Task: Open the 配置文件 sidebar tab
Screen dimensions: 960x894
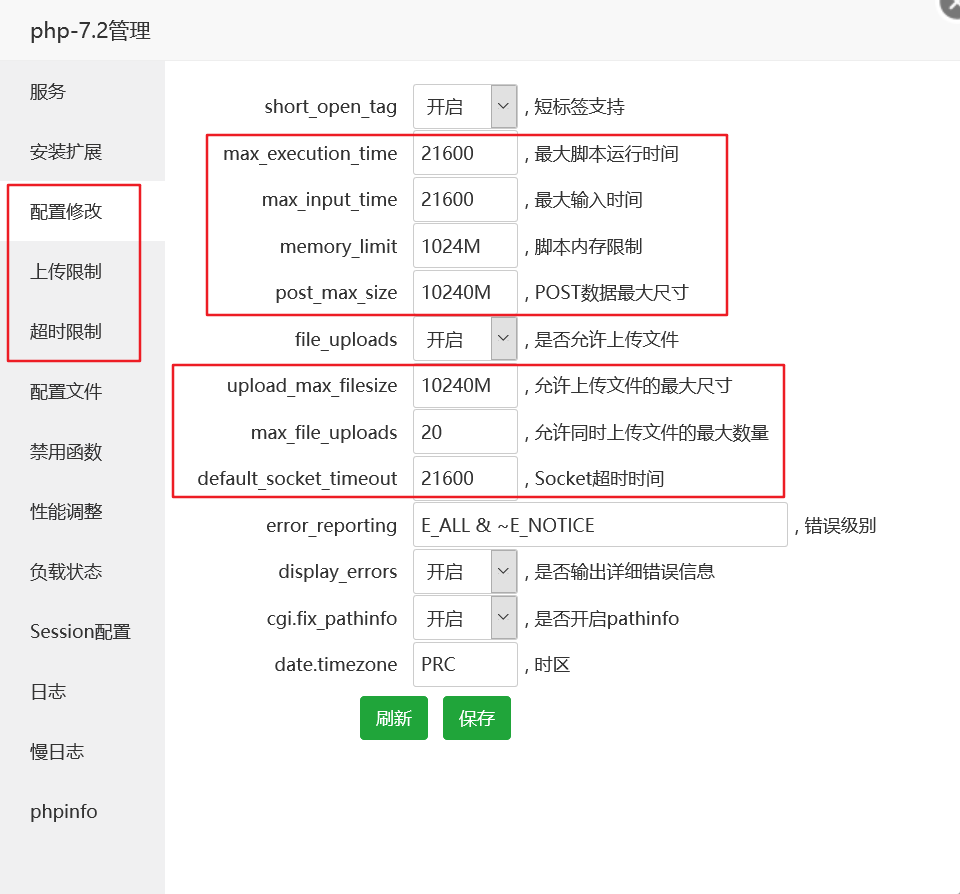Action: [82, 391]
